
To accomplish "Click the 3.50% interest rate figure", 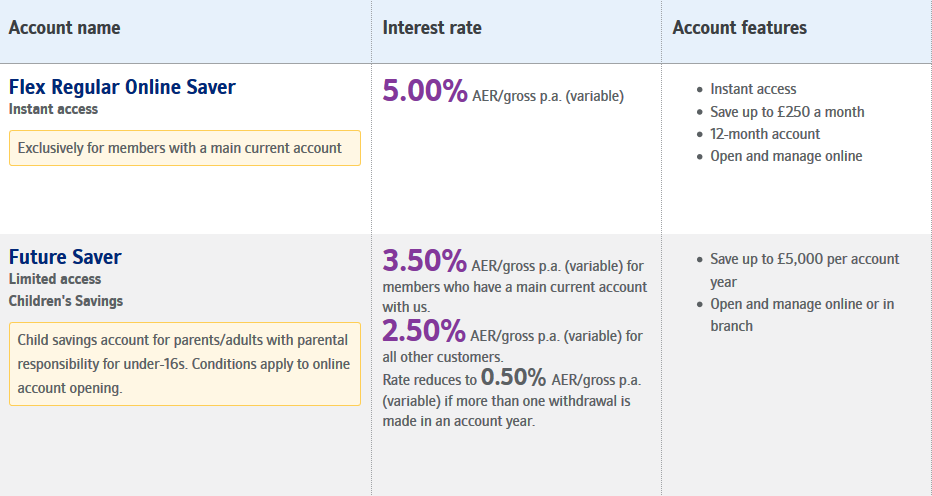I will (x=425, y=262).
